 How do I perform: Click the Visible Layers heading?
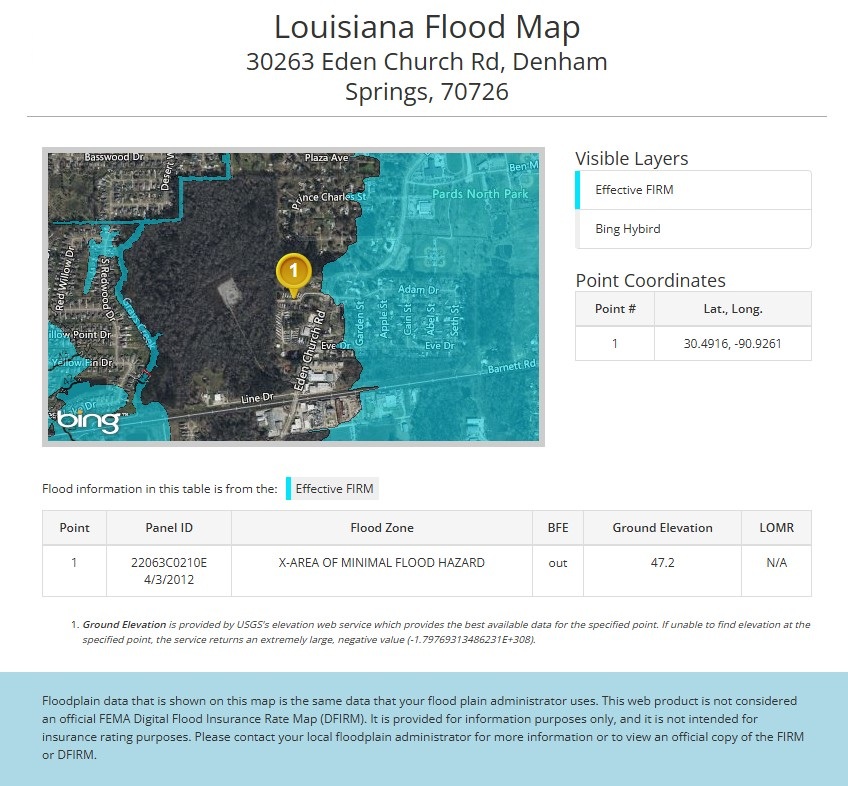pos(632,159)
